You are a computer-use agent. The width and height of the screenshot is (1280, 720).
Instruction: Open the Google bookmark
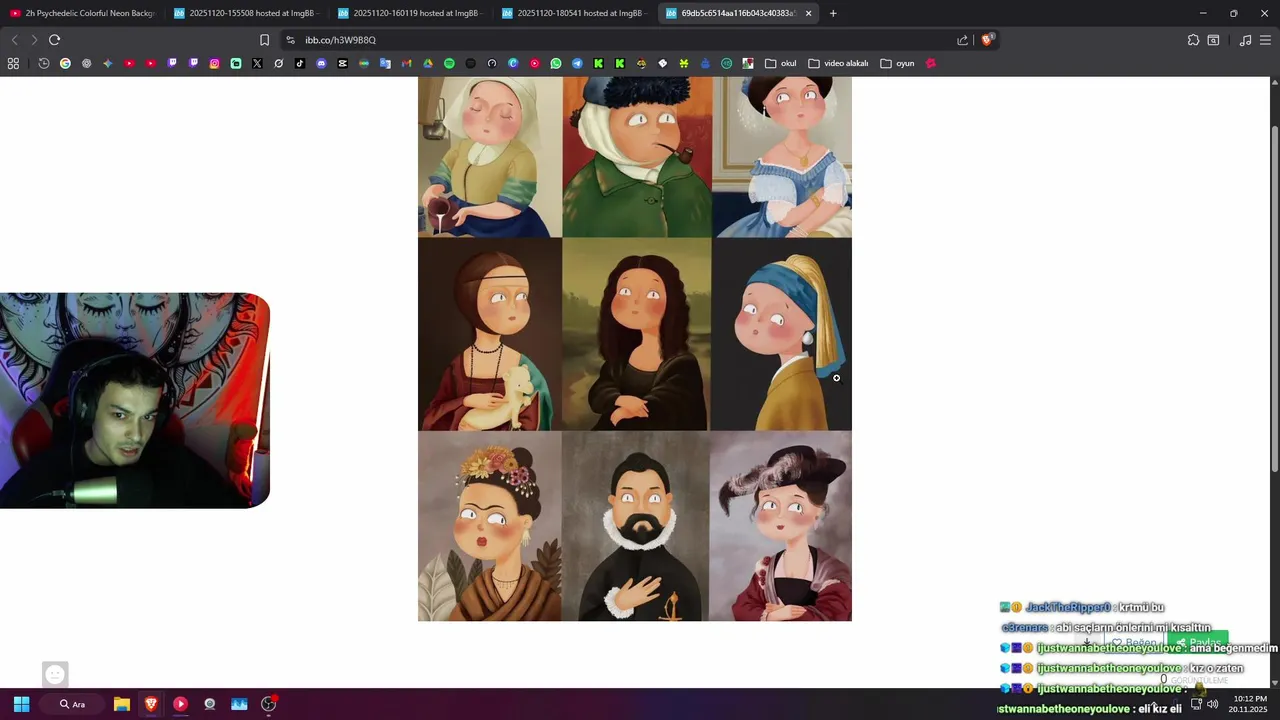[x=65, y=63]
